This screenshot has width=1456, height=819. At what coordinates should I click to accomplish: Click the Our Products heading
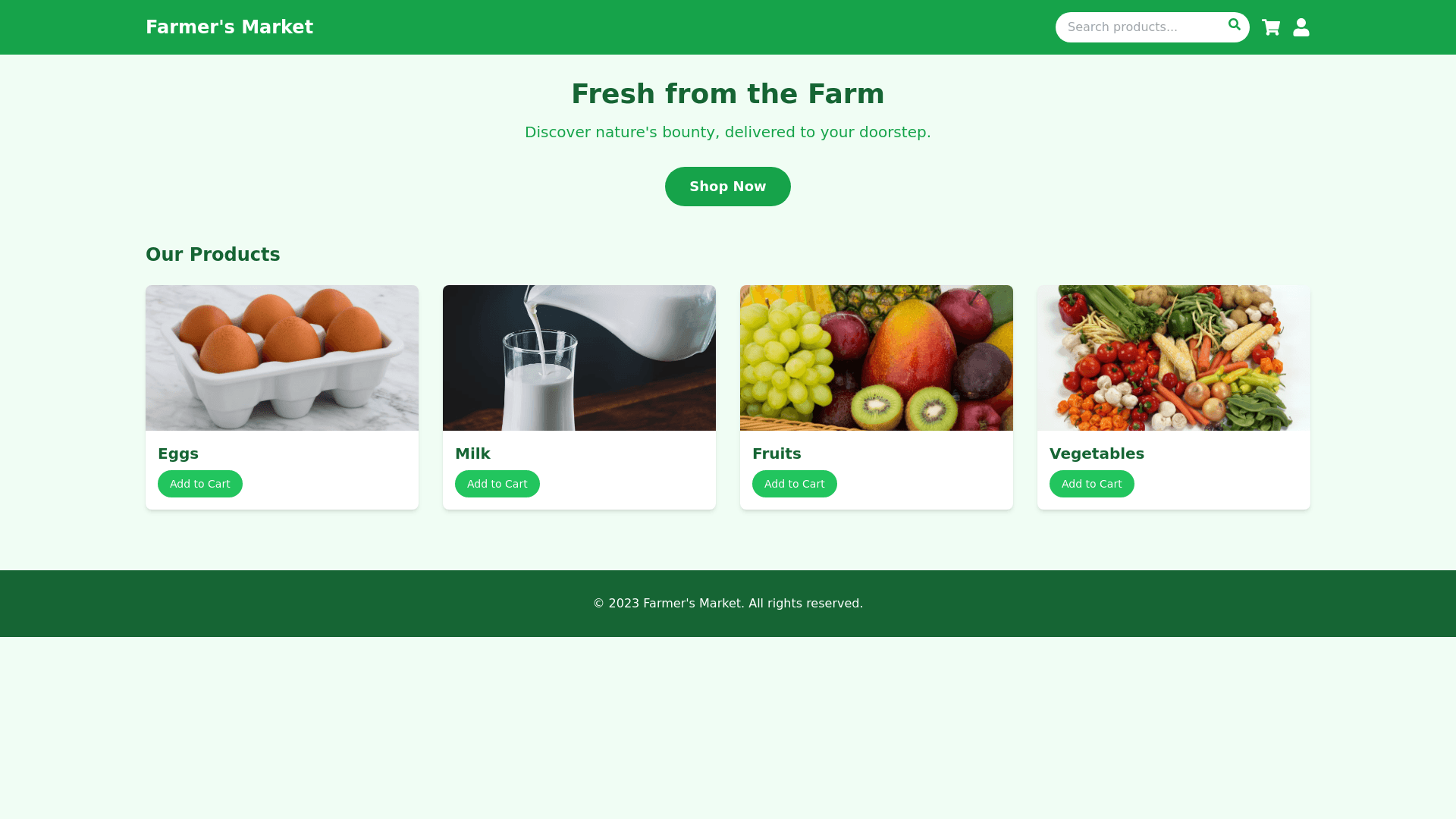point(213,255)
